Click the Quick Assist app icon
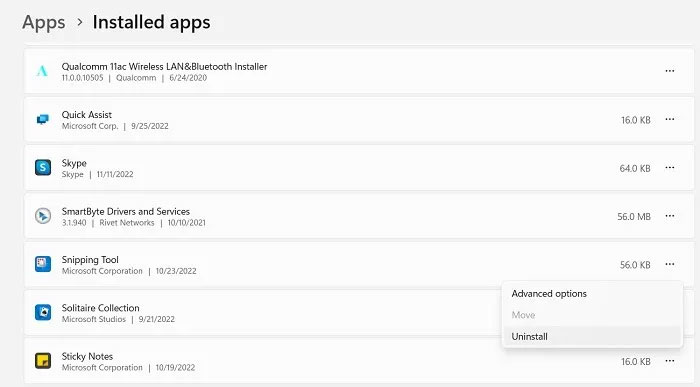This screenshot has width=700, height=387. click(43, 120)
